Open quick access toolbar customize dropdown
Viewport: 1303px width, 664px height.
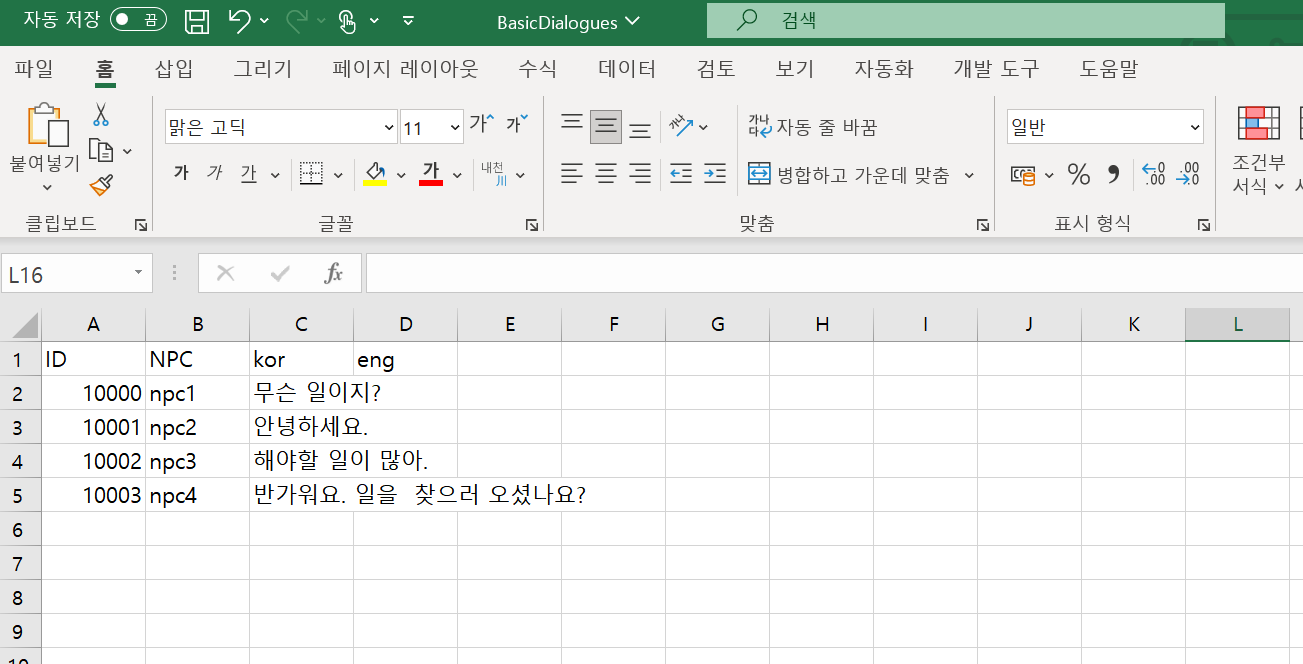click(408, 21)
